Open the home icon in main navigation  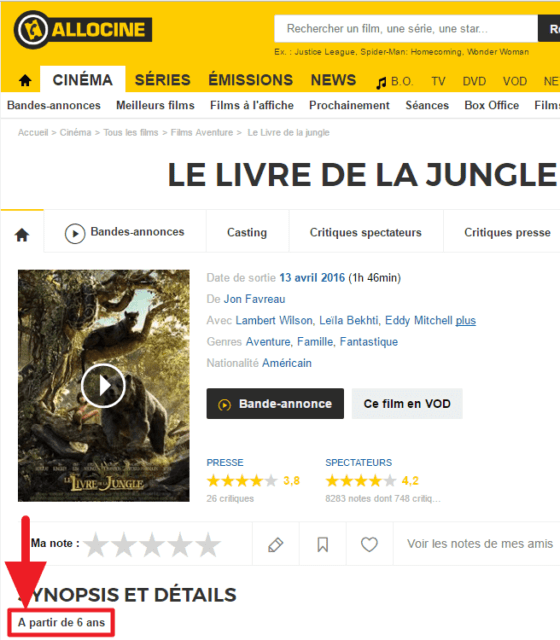25,80
